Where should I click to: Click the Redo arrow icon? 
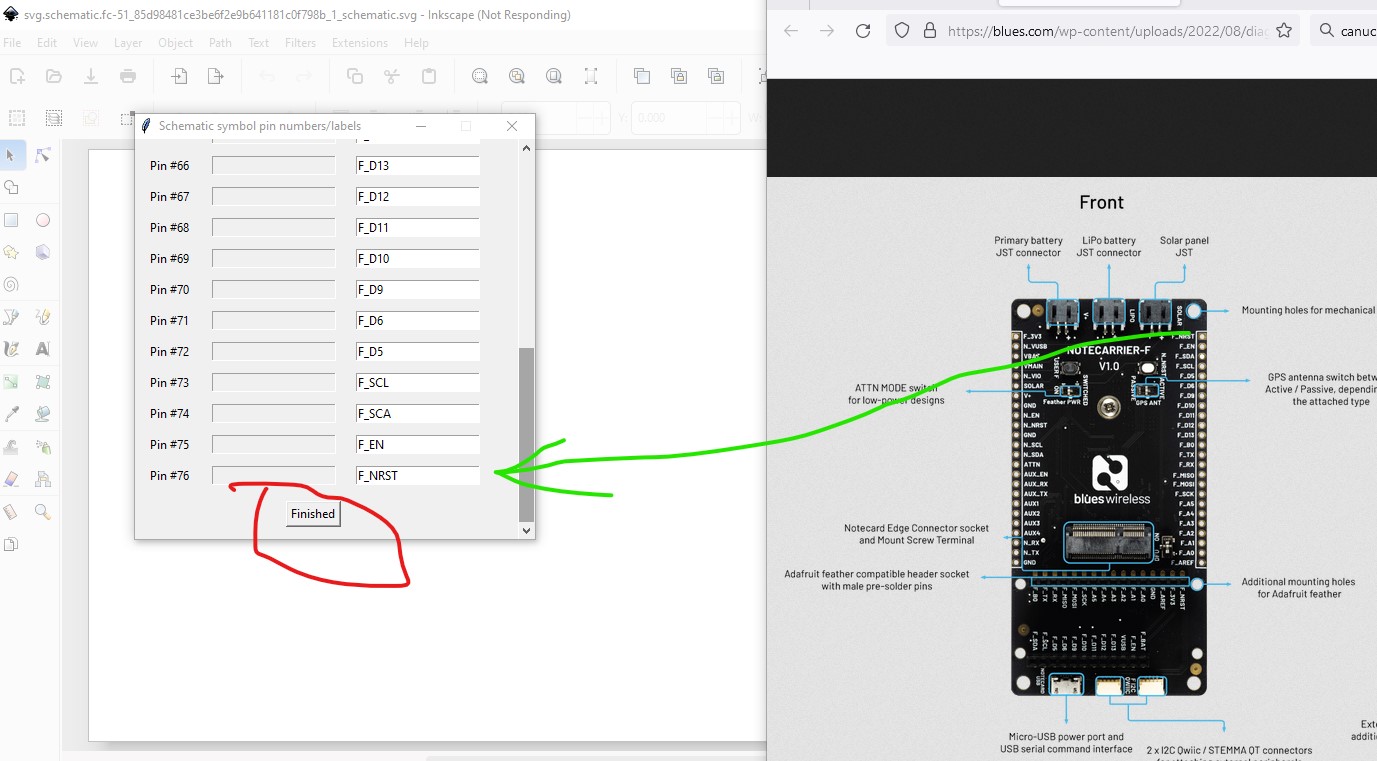click(303, 76)
